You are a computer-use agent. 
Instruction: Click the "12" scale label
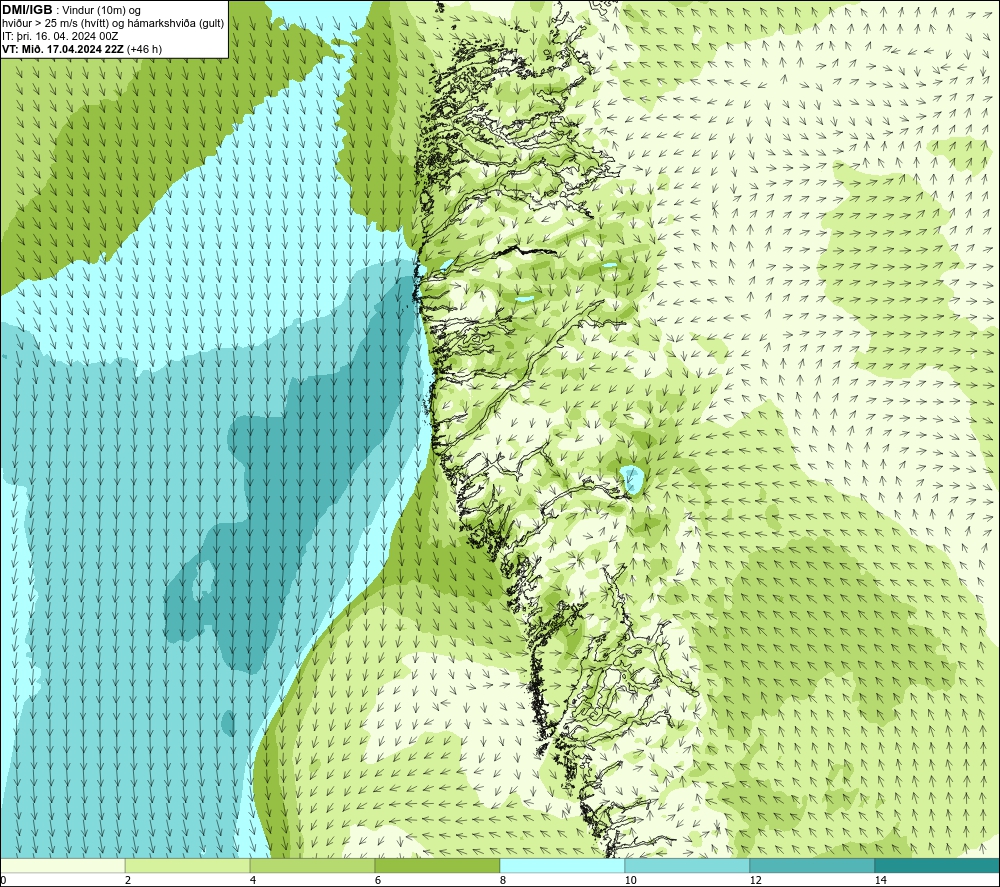pos(755,880)
